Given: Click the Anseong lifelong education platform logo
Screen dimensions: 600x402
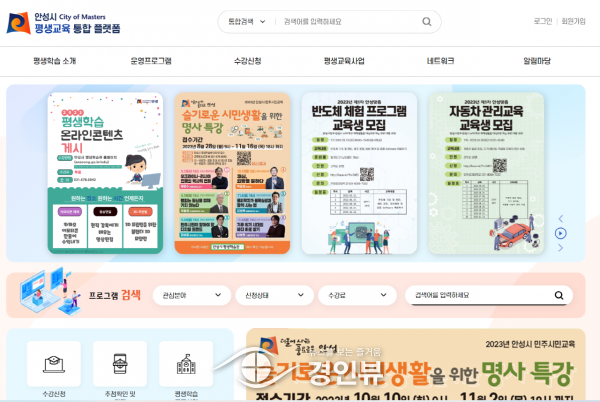Looking at the screenshot, I should click(63, 22).
